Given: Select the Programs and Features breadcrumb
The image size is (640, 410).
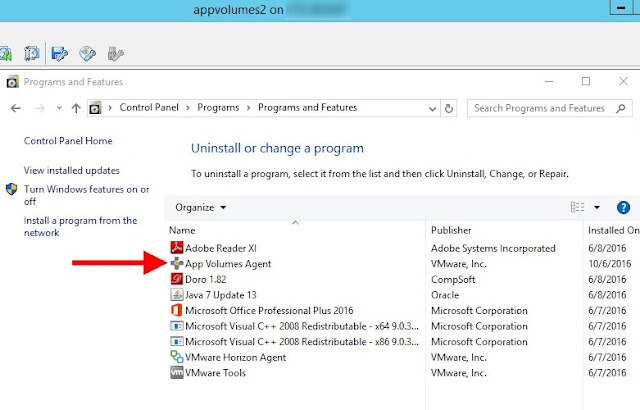Looking at the screenshot, I should click(x=307, y=107).
